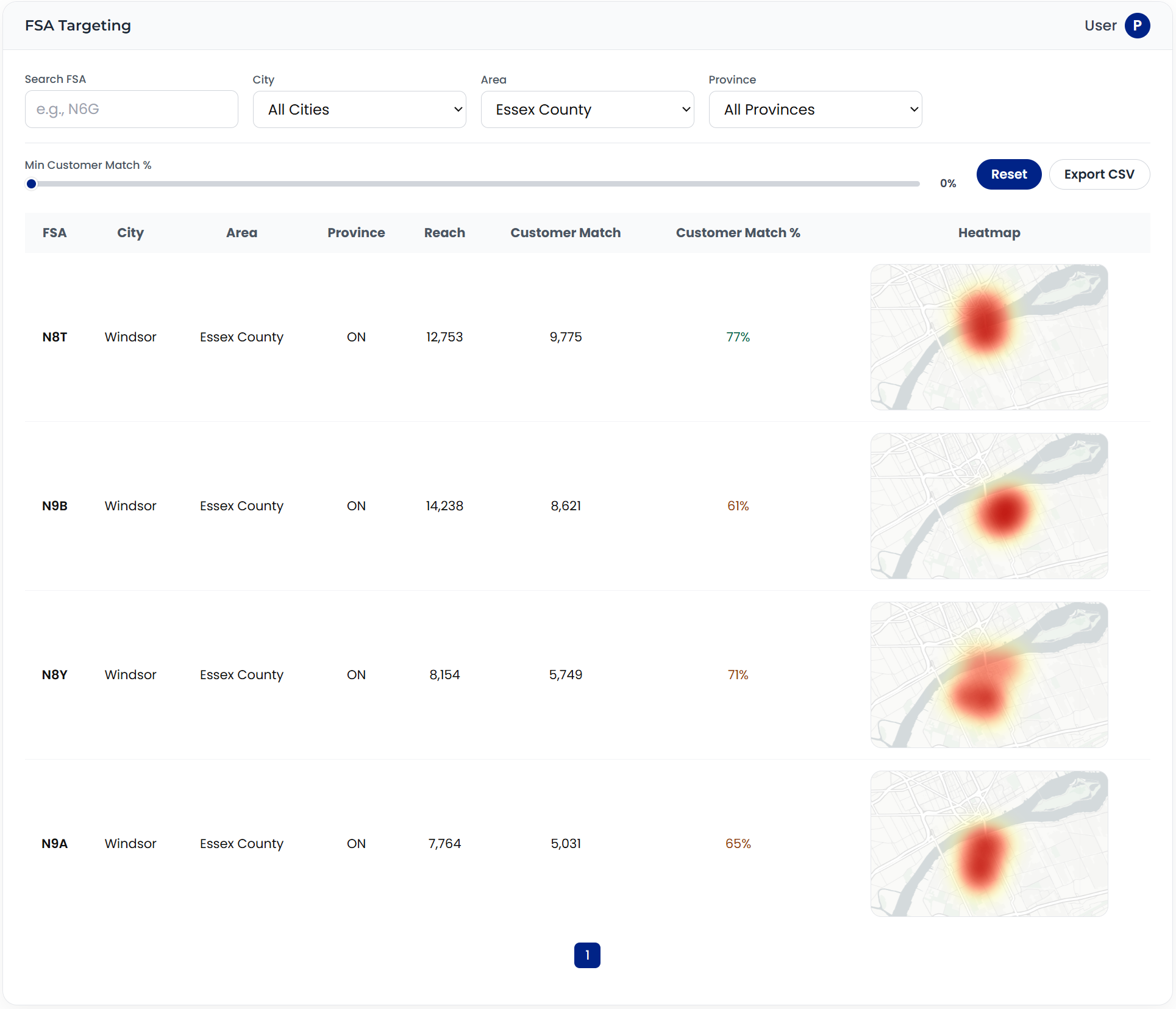Viewport: 1176px width, 1009px height.
Task: Click the user avatar P icon
Action: (x=1137, y=26)
